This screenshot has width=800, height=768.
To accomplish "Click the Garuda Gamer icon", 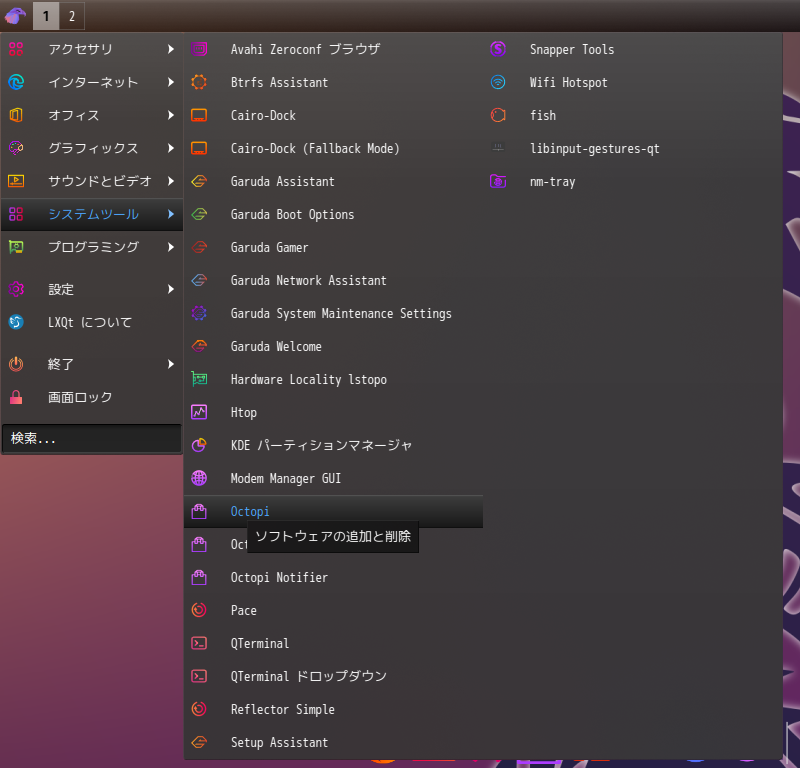I will (x=199, y=247).
